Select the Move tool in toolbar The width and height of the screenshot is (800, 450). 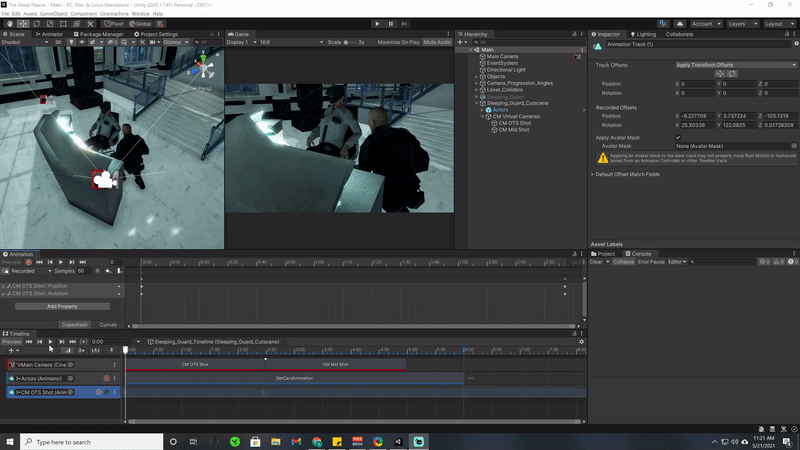[x=22, y=23]
